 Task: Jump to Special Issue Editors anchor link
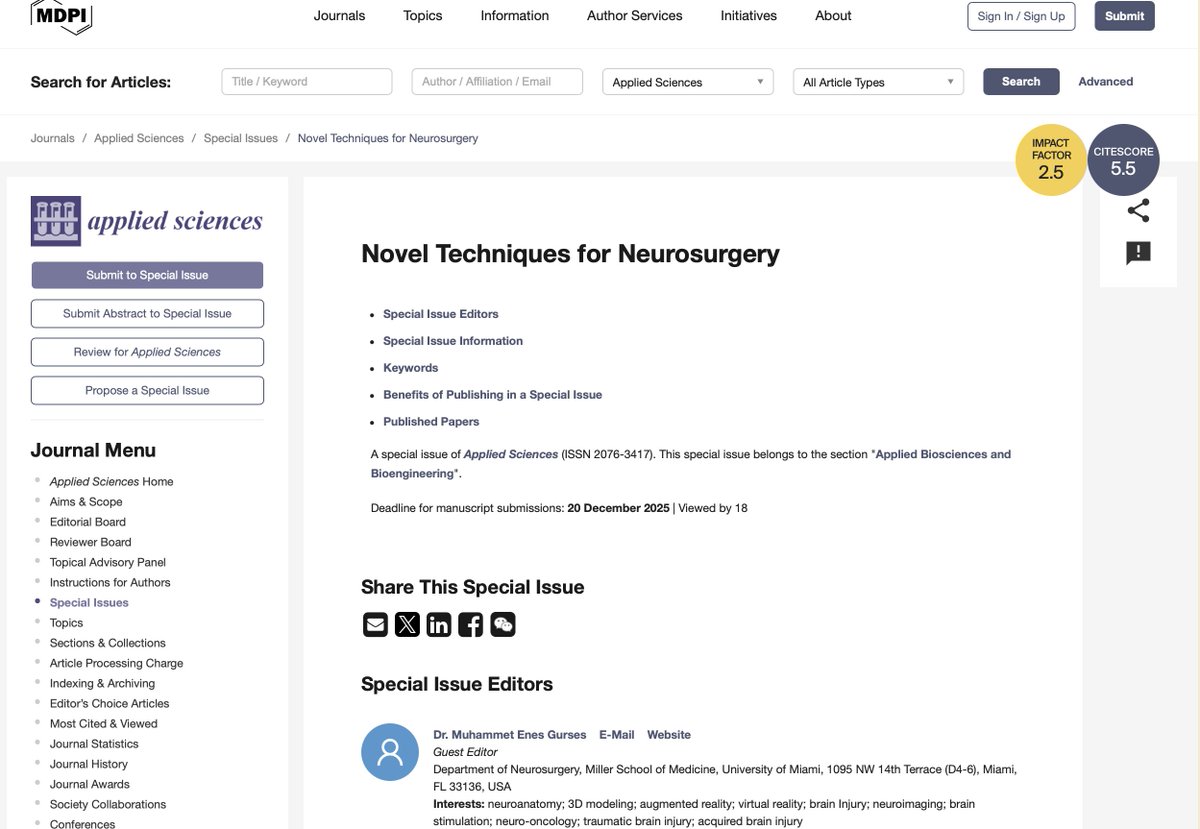[441, 314]
